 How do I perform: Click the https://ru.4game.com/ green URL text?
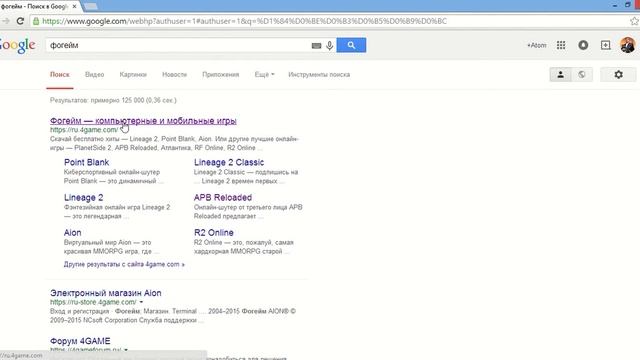[84, 130]
